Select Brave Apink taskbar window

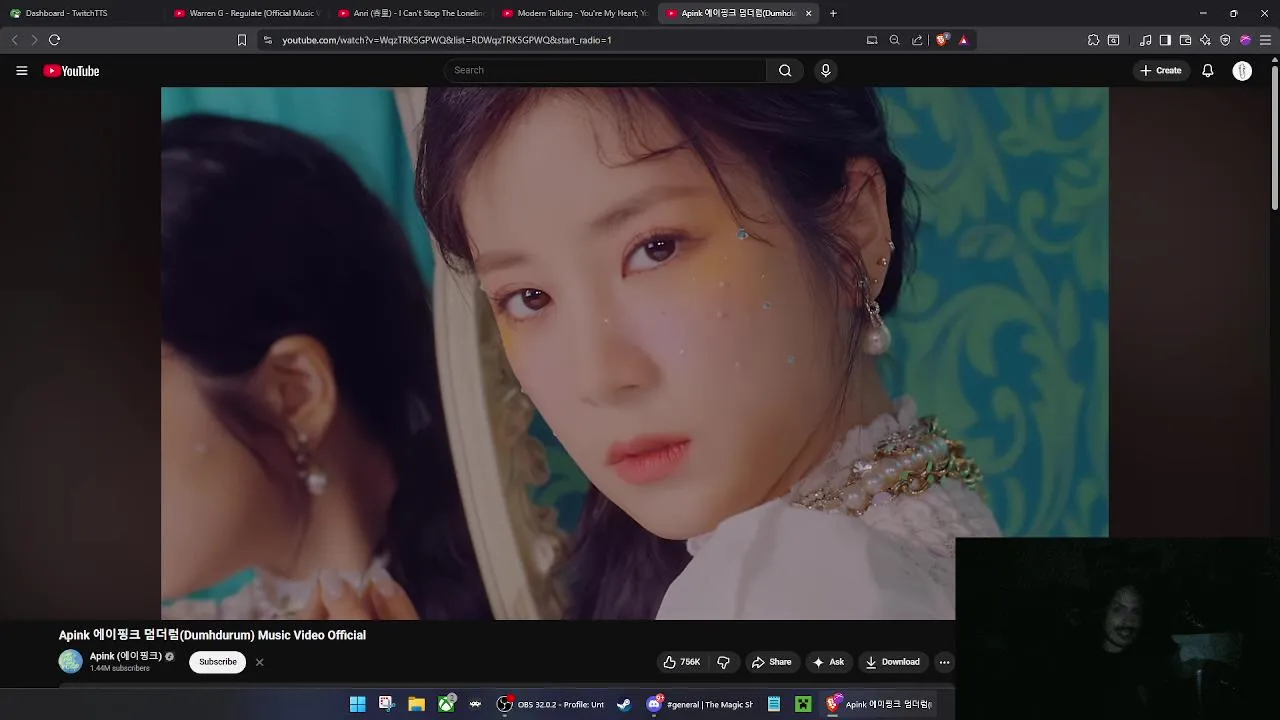pos(879,704)
